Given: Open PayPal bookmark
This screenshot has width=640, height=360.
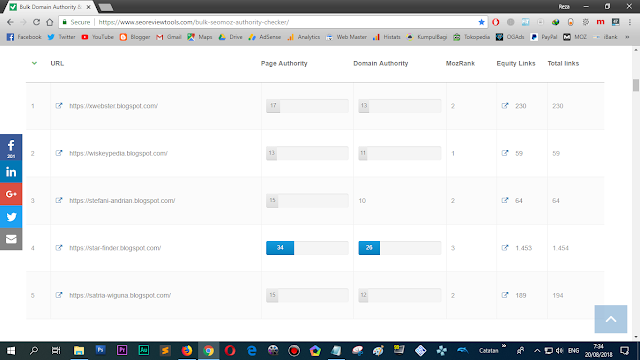Looking at the screenshot, I should 544,37.
